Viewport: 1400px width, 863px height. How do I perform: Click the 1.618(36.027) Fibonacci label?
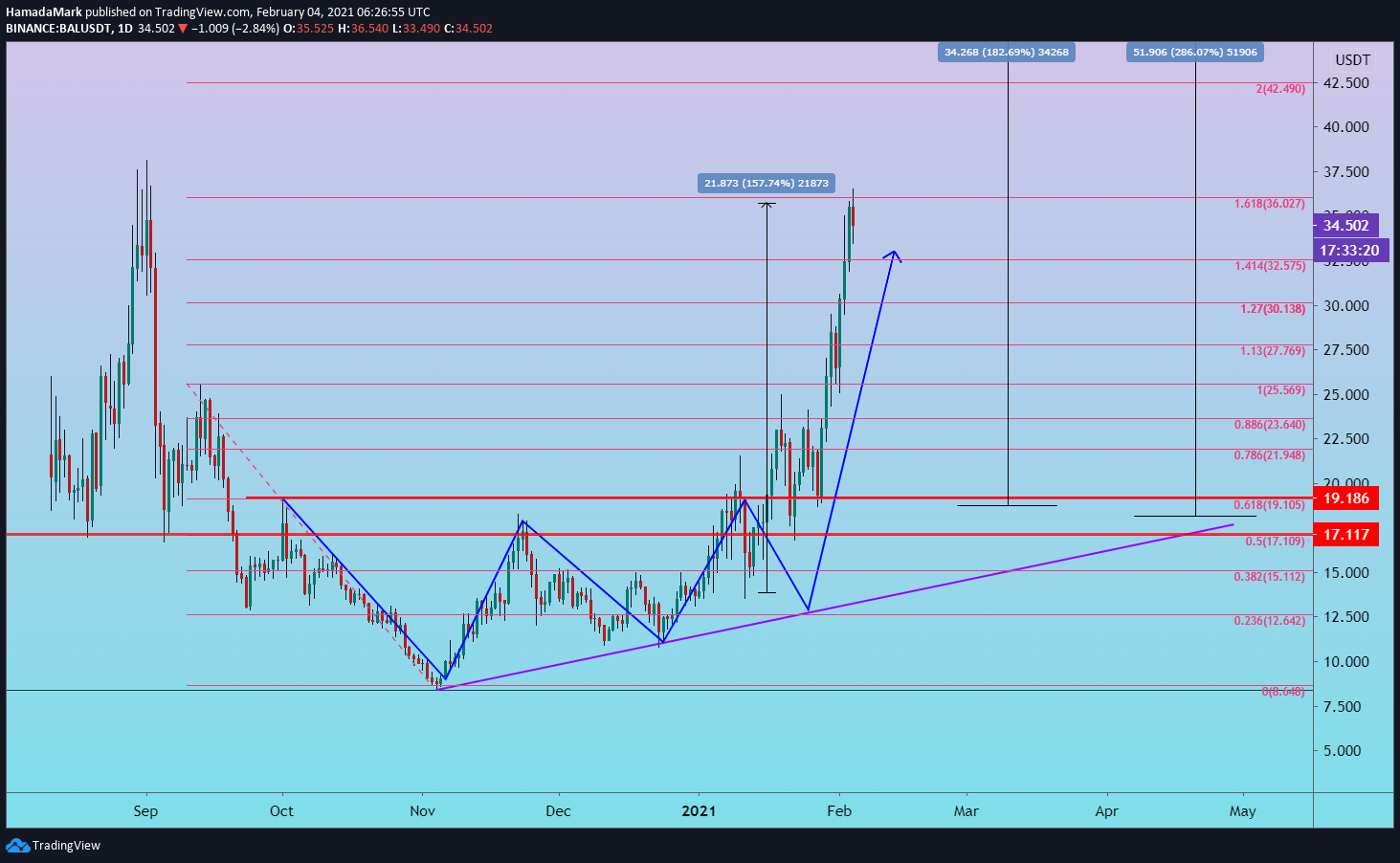pyautogui.click(x=1270, y=204)
